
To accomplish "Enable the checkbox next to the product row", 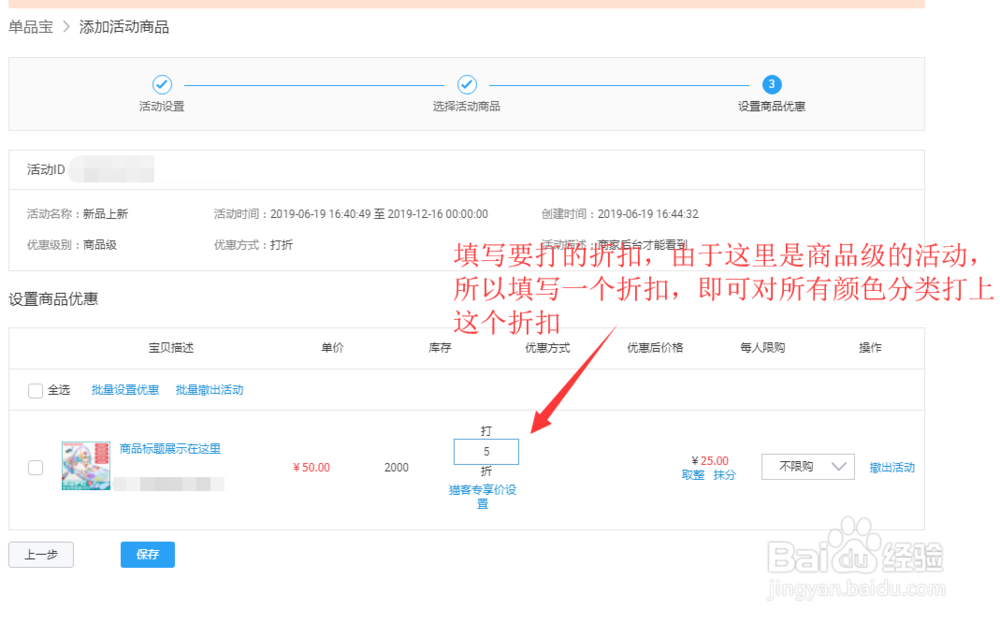I will tap(35, 466).
